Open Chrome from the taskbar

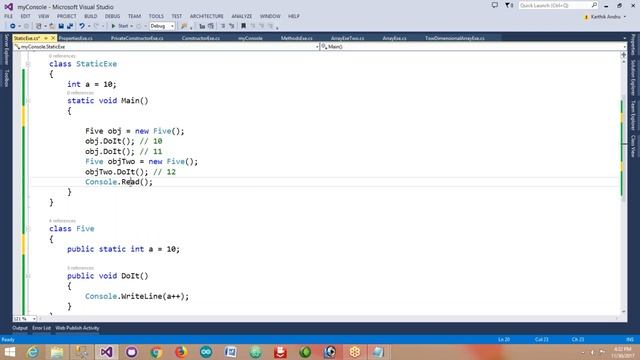point(156,352)
